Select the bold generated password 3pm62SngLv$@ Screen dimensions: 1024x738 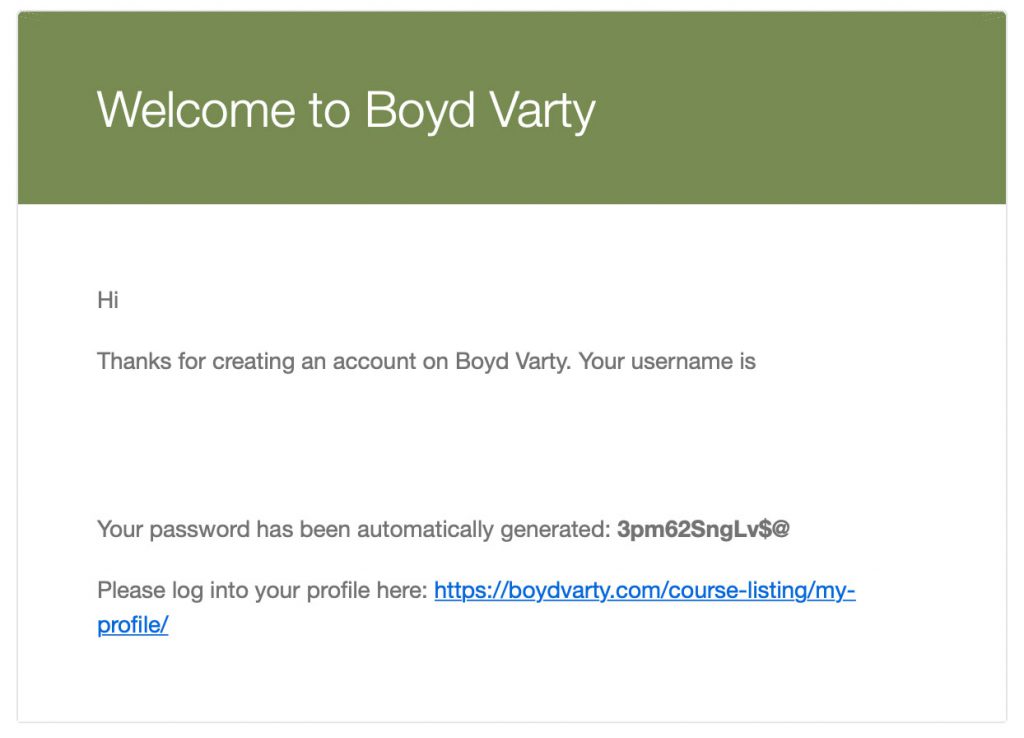click(x=703, y=529)
